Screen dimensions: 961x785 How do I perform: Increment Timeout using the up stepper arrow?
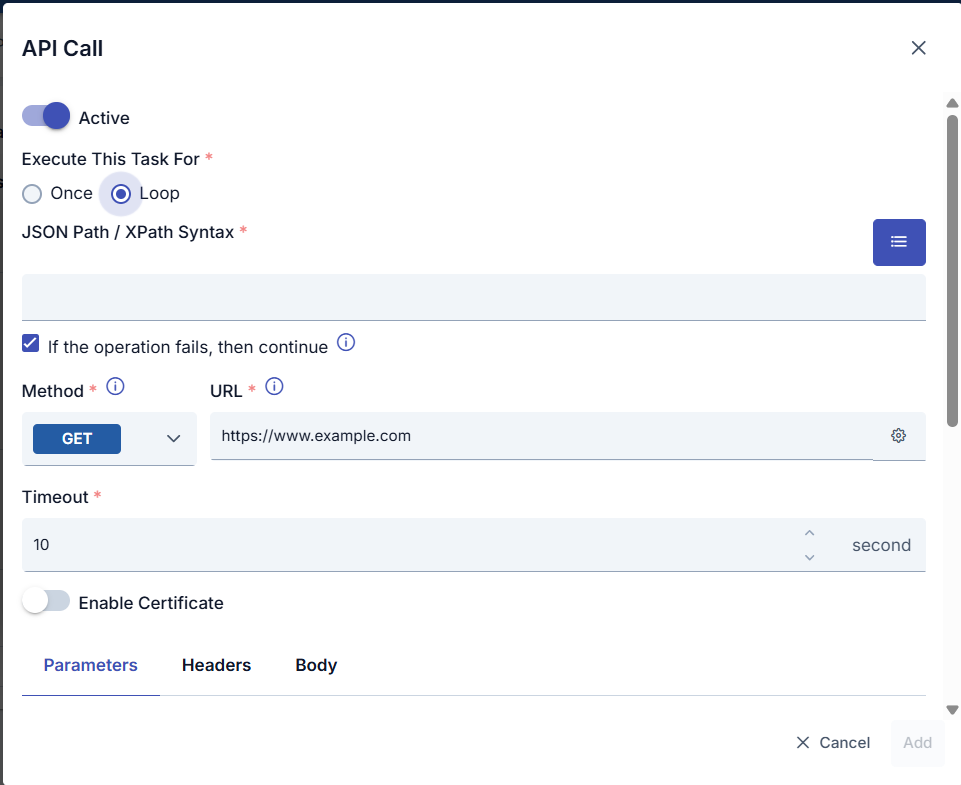(809, 532)
